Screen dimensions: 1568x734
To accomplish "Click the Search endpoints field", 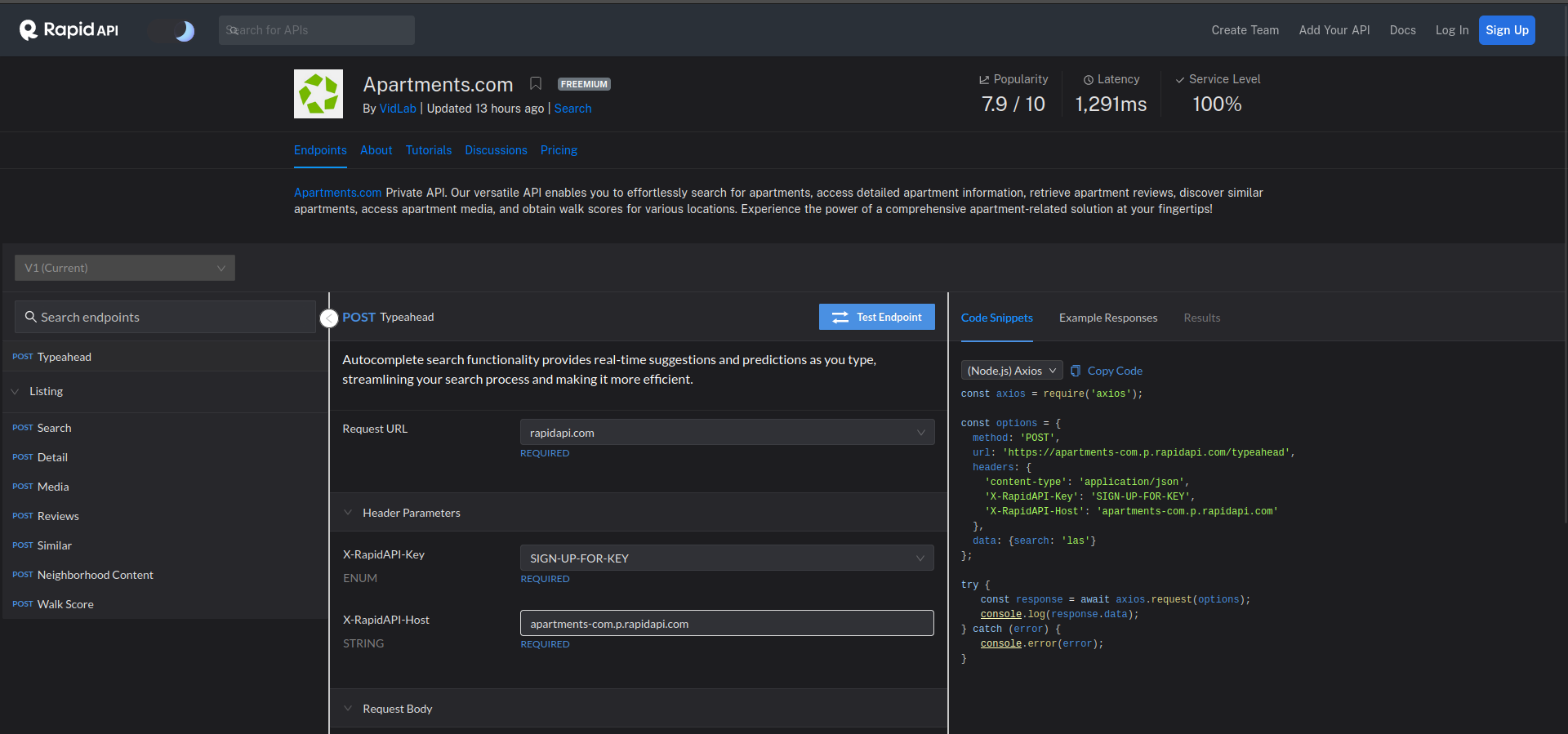I will tap(165, 317).
